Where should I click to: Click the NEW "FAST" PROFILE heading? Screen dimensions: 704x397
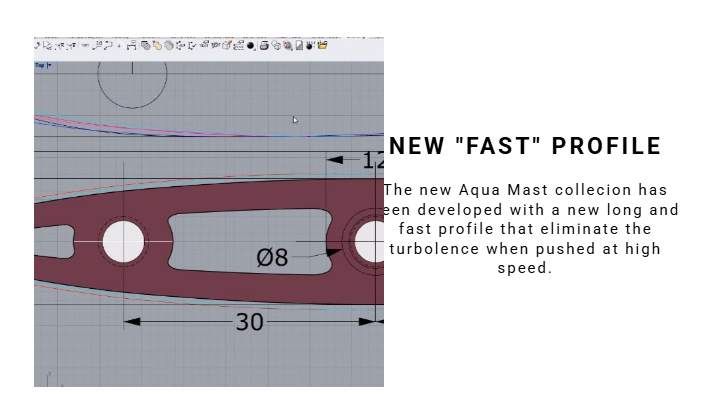coord(525,146)
